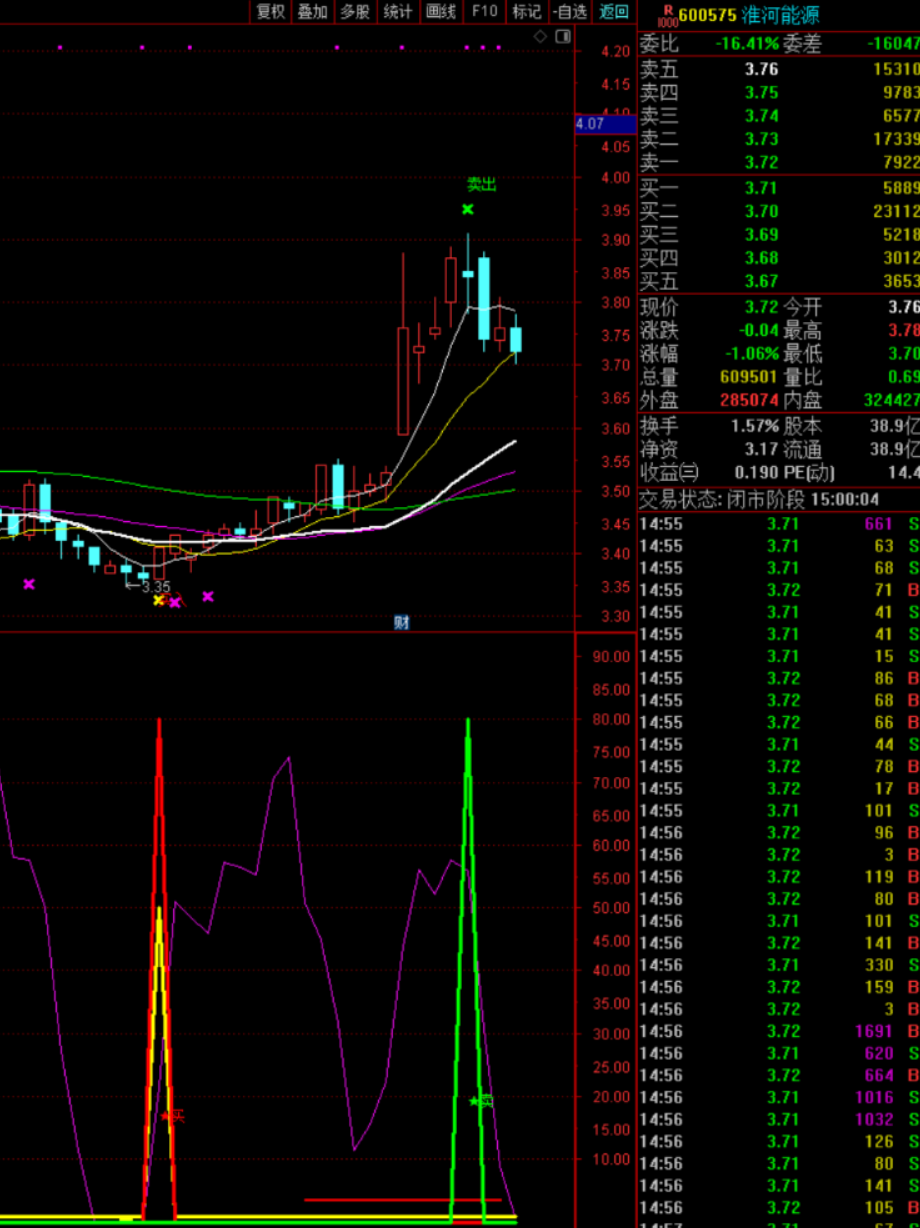Screen dimensions: 920x1228
Task: Click the 买三 price 3.69
Action: [x=761, y=234]
